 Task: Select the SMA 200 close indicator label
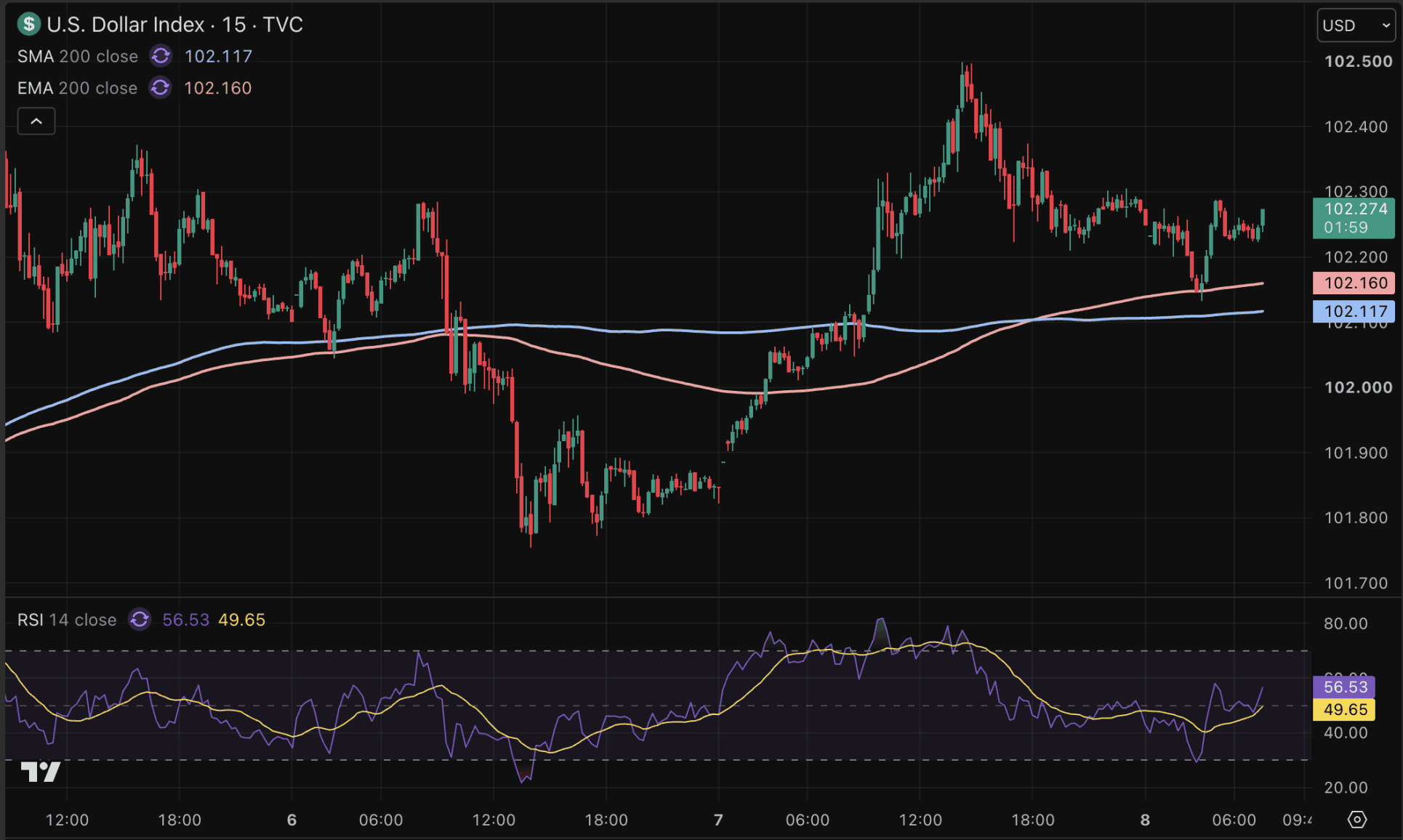point(78,57)
